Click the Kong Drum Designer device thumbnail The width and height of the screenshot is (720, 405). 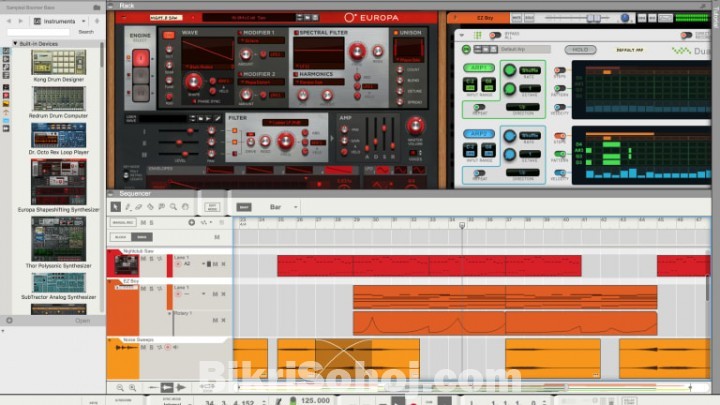pyautogui.click(x=58, y=62)
